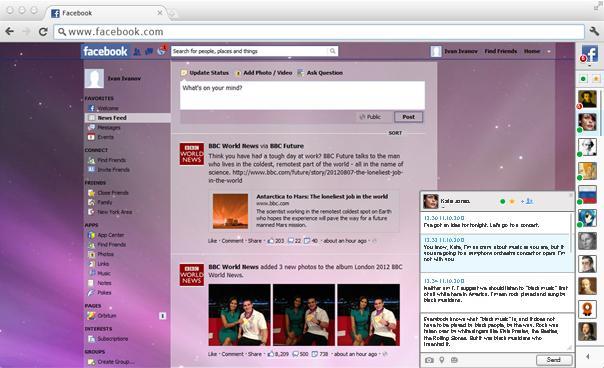Open messages icon in Facebook header
This screenshot has width=604, height=368.
(x=149, y=51)
